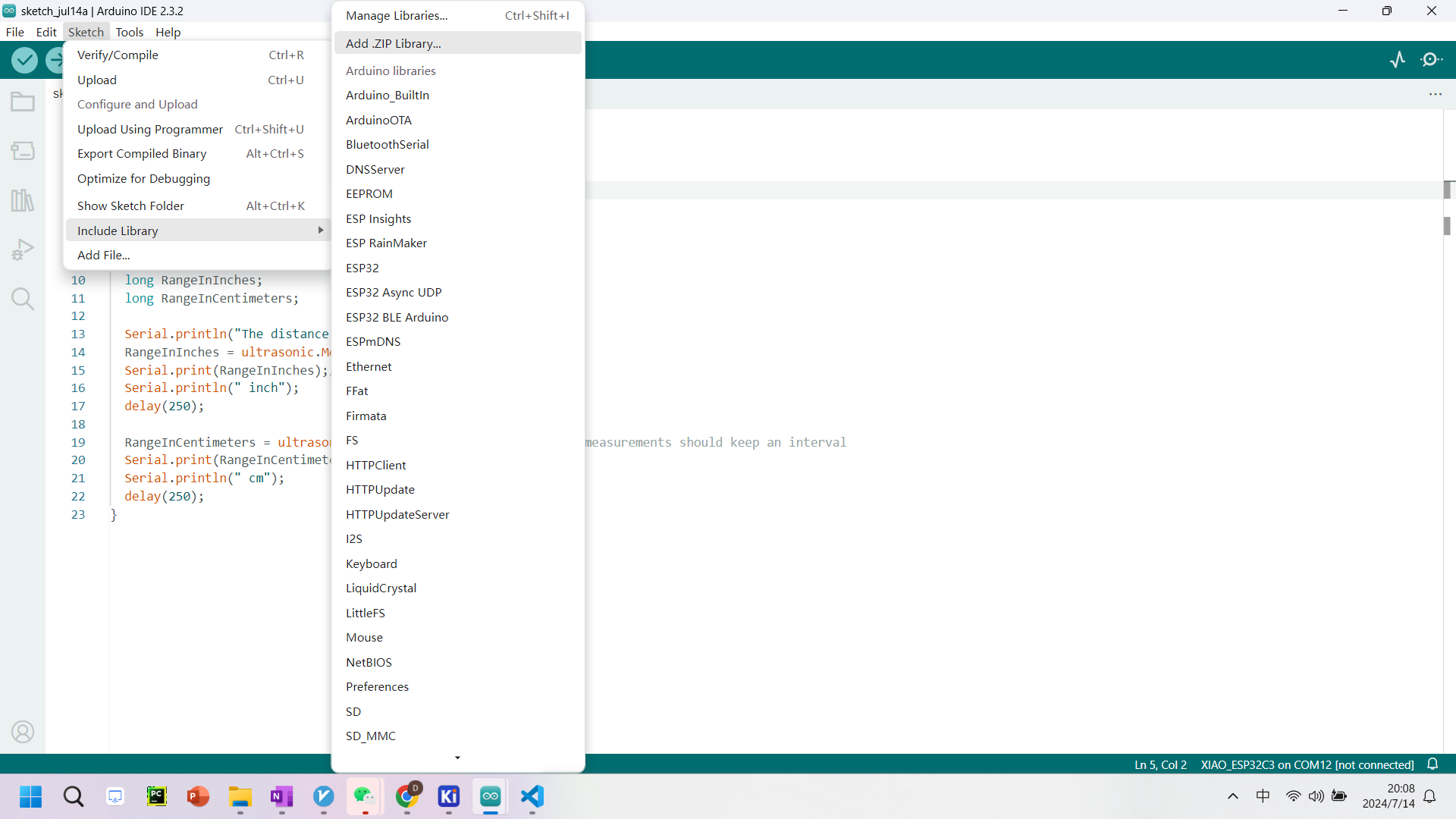The width and height of the screenshot is (1456, 819).
Task: Launch PowerPoint from the taskbar
Action: tap(199, 797)
